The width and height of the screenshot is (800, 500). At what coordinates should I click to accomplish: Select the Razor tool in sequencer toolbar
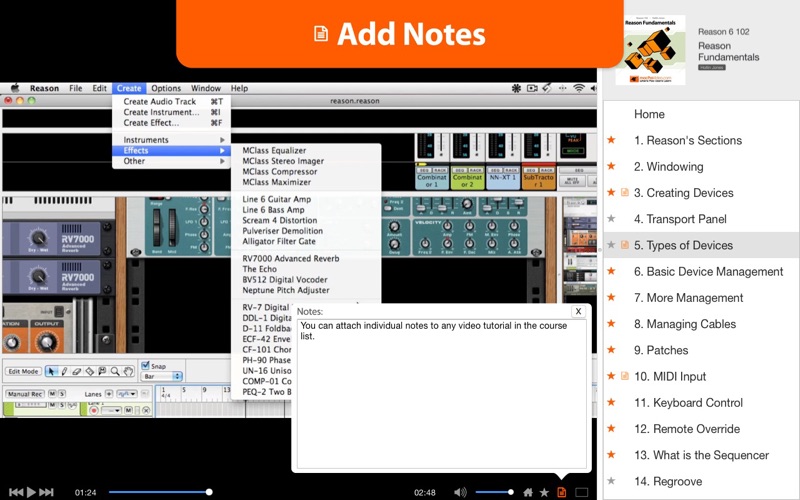coord(89,371)
